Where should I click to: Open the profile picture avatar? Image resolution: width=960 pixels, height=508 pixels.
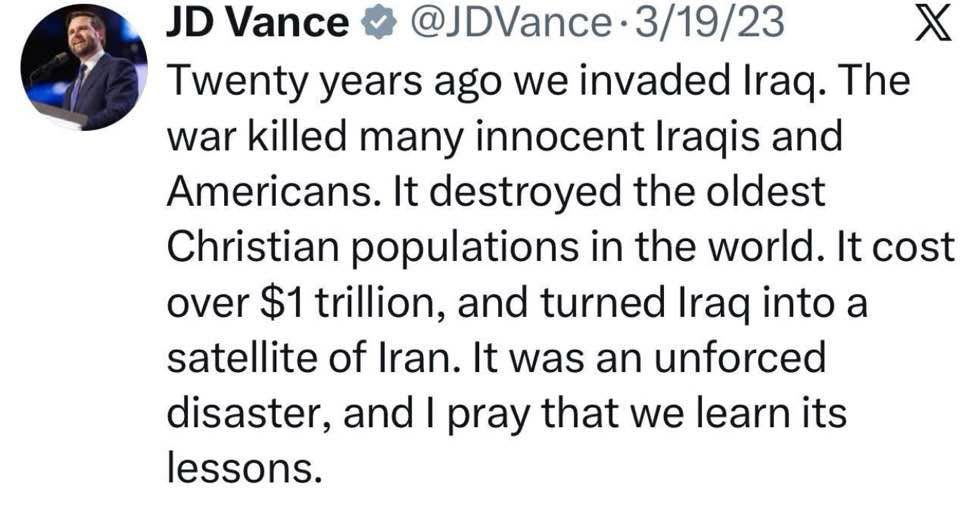(x=83, y=67)
